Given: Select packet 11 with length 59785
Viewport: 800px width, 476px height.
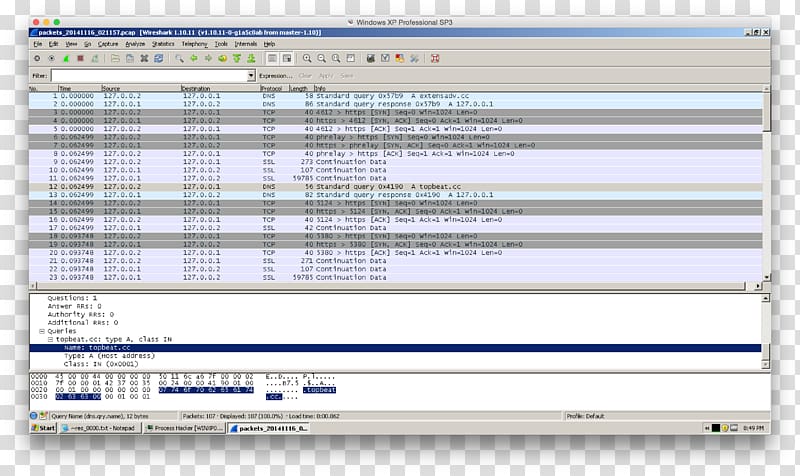Looking at the screenshot, I should coord(396,179).
